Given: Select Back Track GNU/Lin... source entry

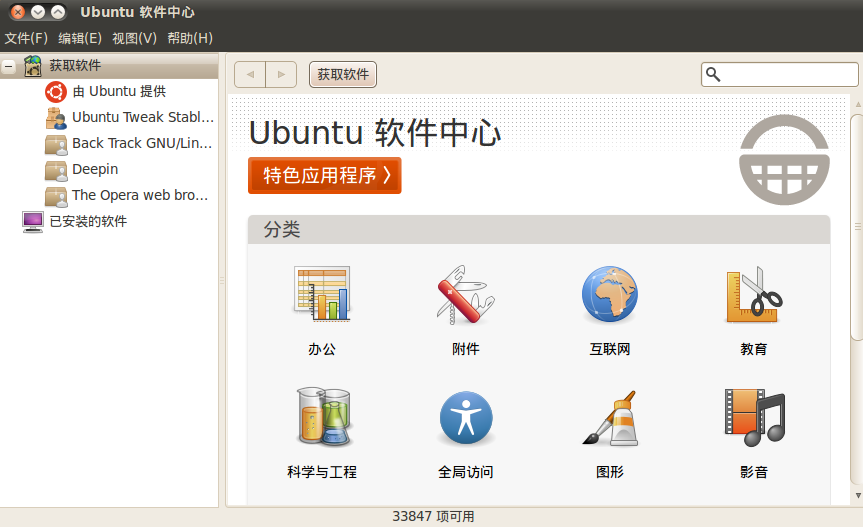Looking at the screenshot, I should (x=142, y=143).
